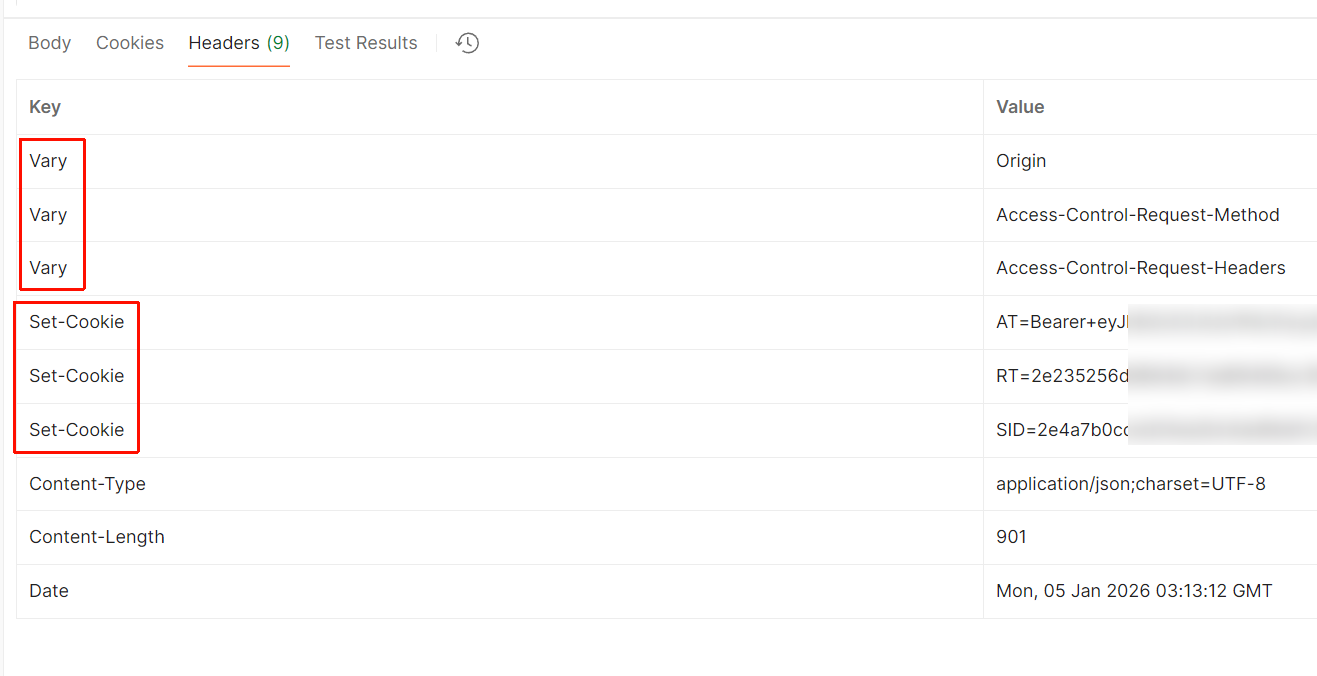This screenshot has height=676, width=1317.
Task: Click the Key column header
Action: point(45,107)
